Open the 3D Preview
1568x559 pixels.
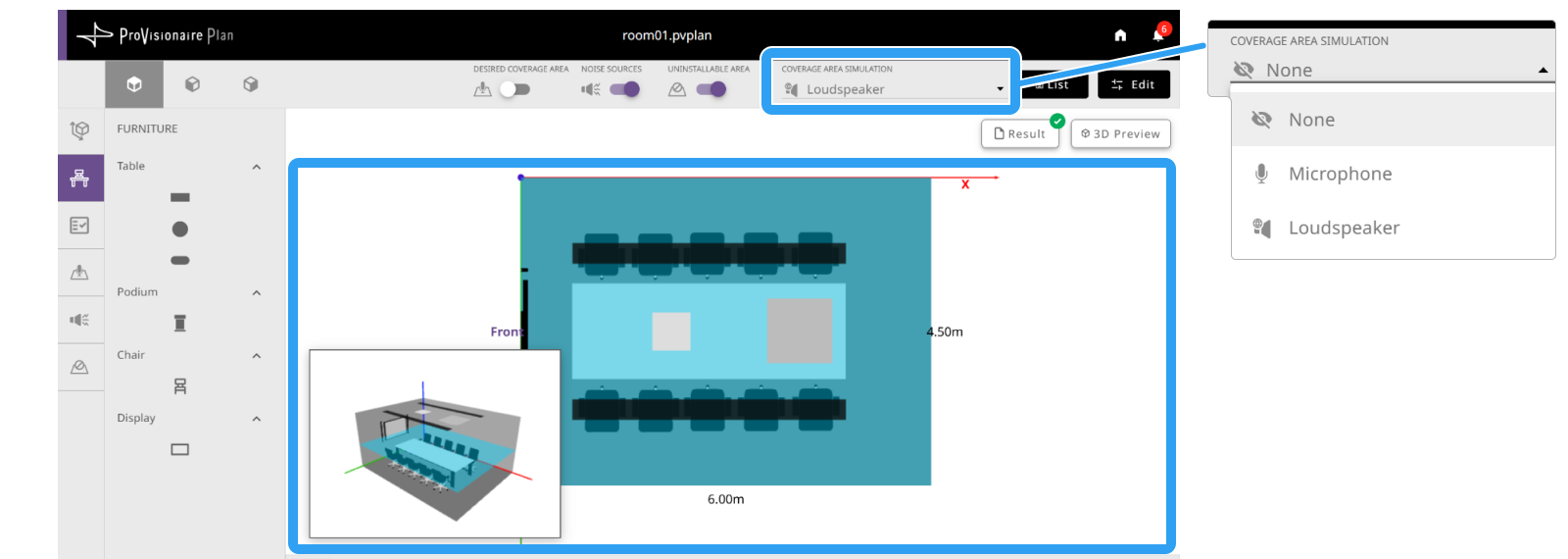1120,133
